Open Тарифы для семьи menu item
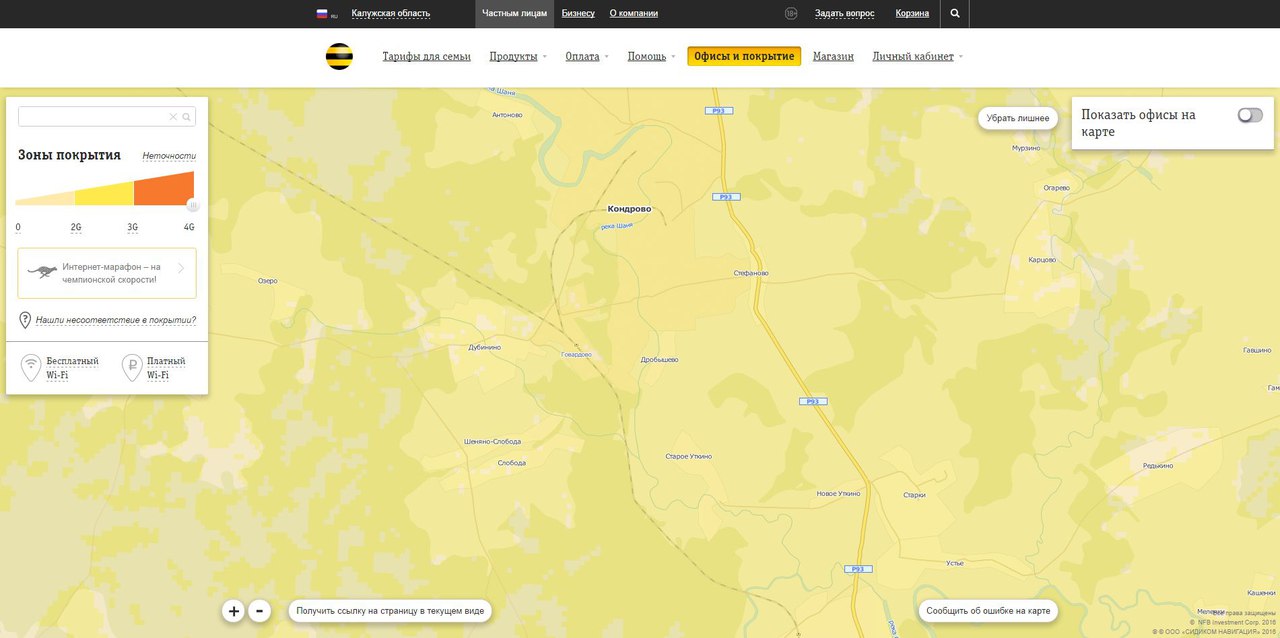The height and width of the screenshot is (638, 1280). (426, 56)
